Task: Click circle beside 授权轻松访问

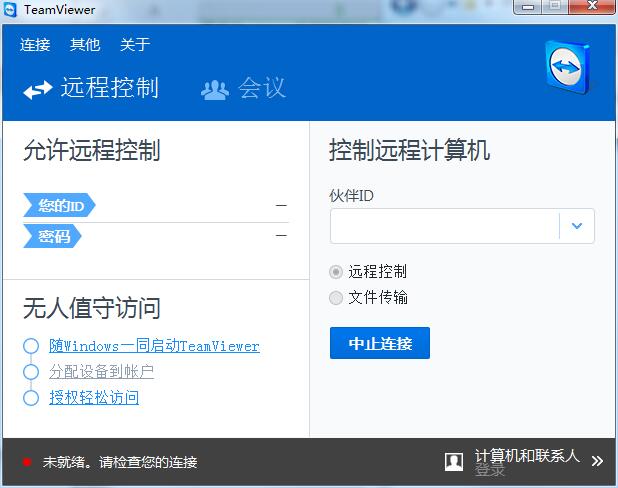Action: coord(31,397)
